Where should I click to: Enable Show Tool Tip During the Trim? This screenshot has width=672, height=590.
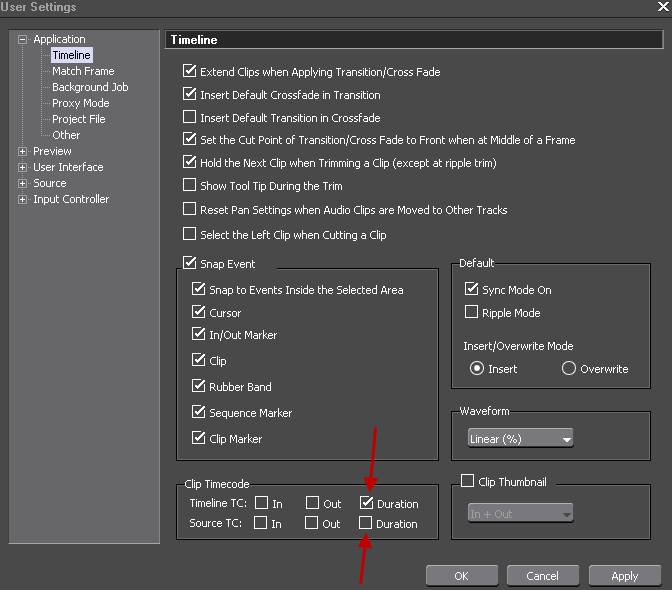pos(190,185)
